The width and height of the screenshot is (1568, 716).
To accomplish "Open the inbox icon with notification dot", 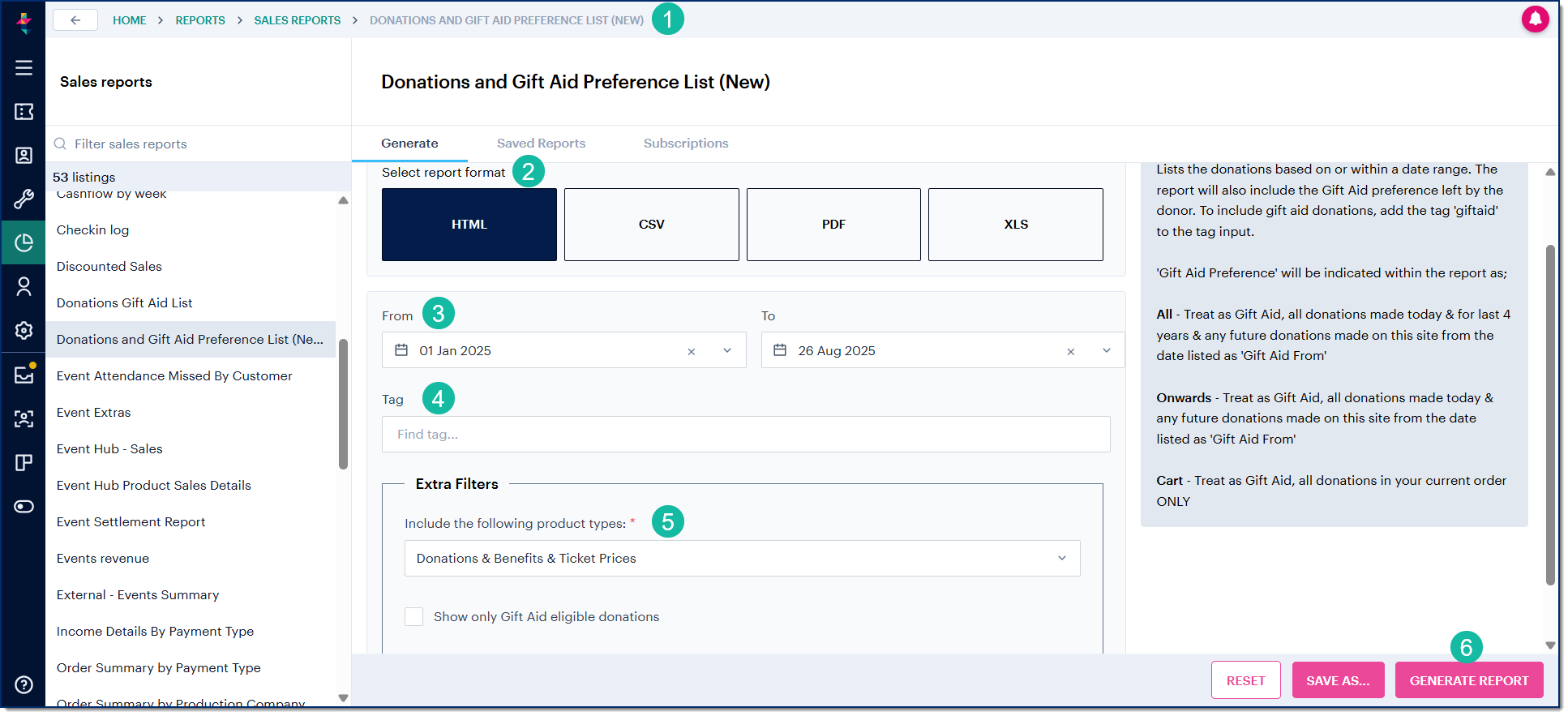I will pyautogui.click(x=24, y=374).
